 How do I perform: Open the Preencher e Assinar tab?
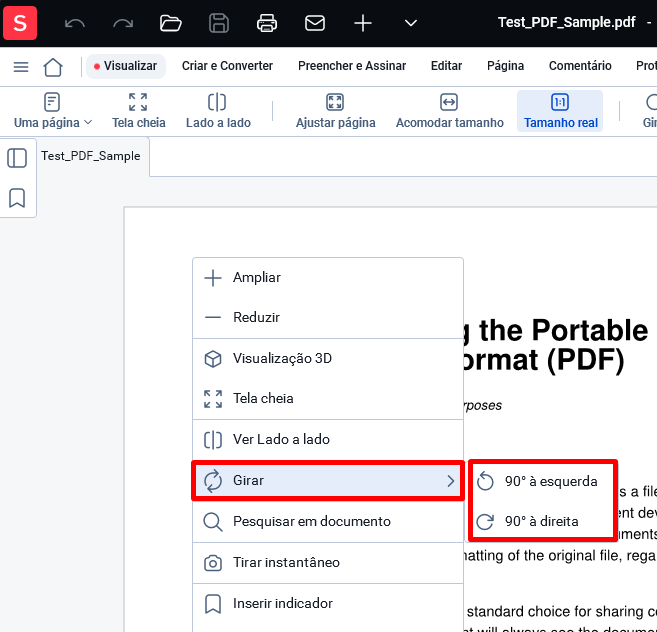point(352,66)
